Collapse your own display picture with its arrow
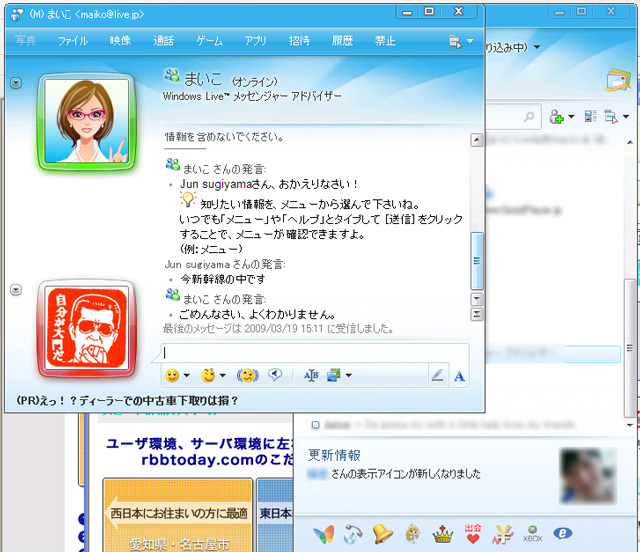 tap(16, 290)
